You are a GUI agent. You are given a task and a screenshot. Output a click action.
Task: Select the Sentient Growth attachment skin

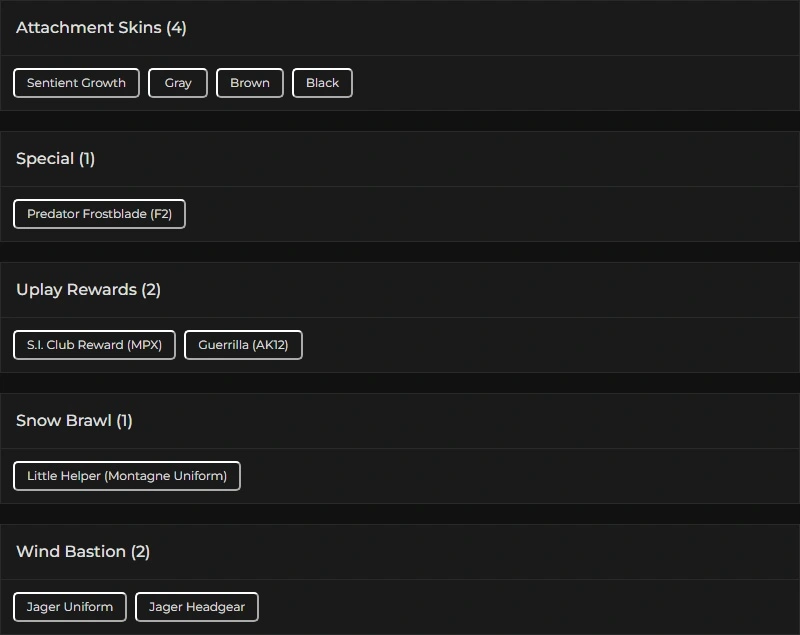76,83
